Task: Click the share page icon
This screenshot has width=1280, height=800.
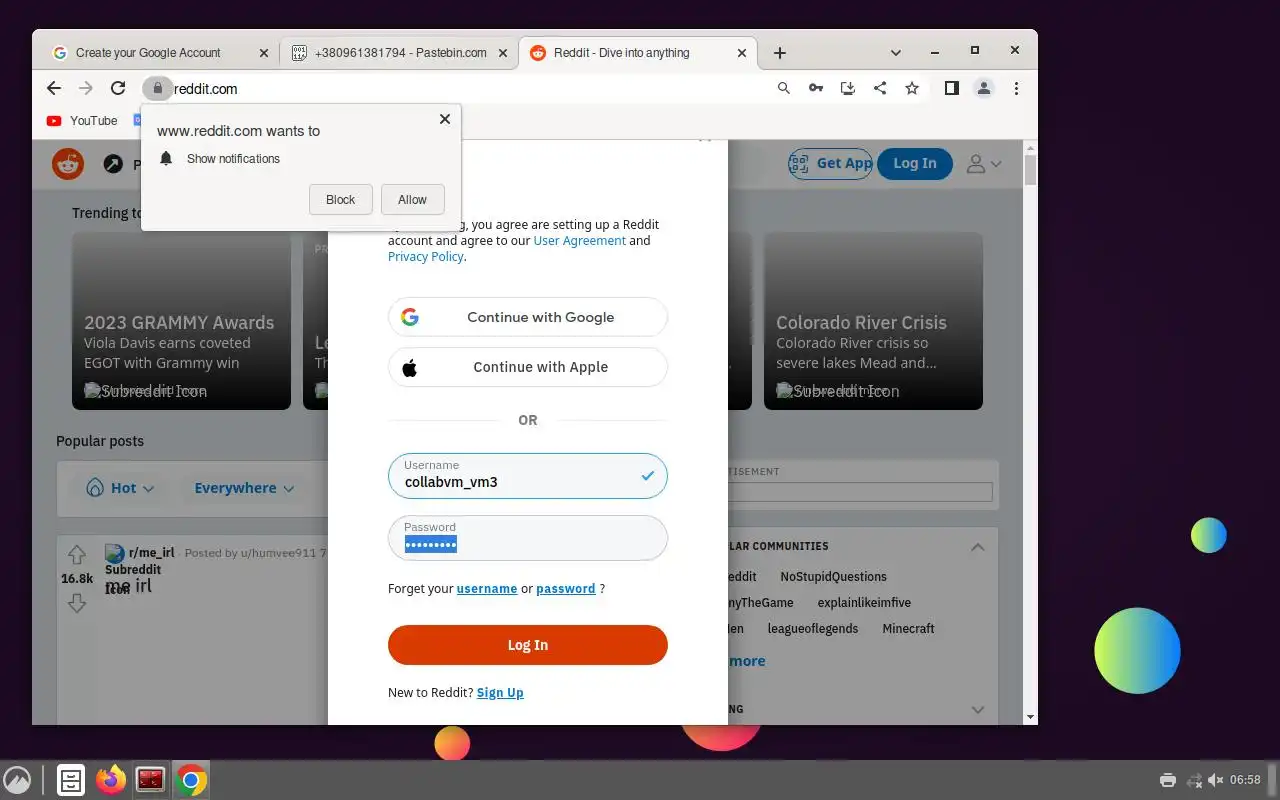Action: tap(880, 88)
